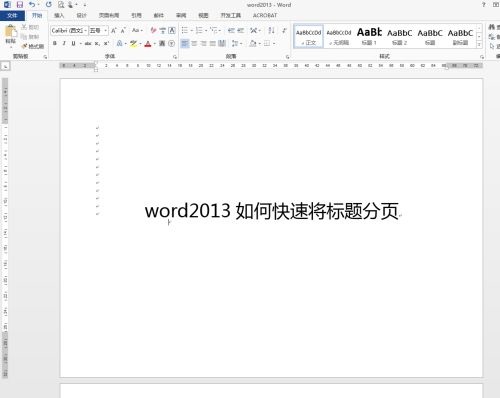Open the Change Case Aa dropdown

(137, 31)
